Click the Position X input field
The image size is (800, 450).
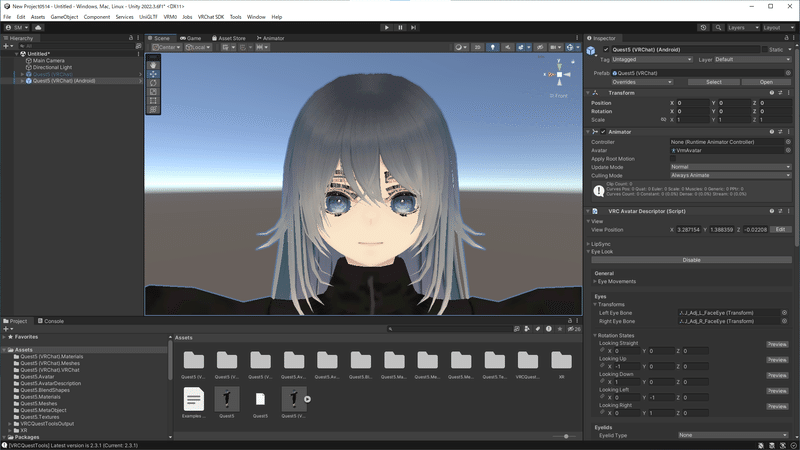pyautogui.click(x=692, y=103)
